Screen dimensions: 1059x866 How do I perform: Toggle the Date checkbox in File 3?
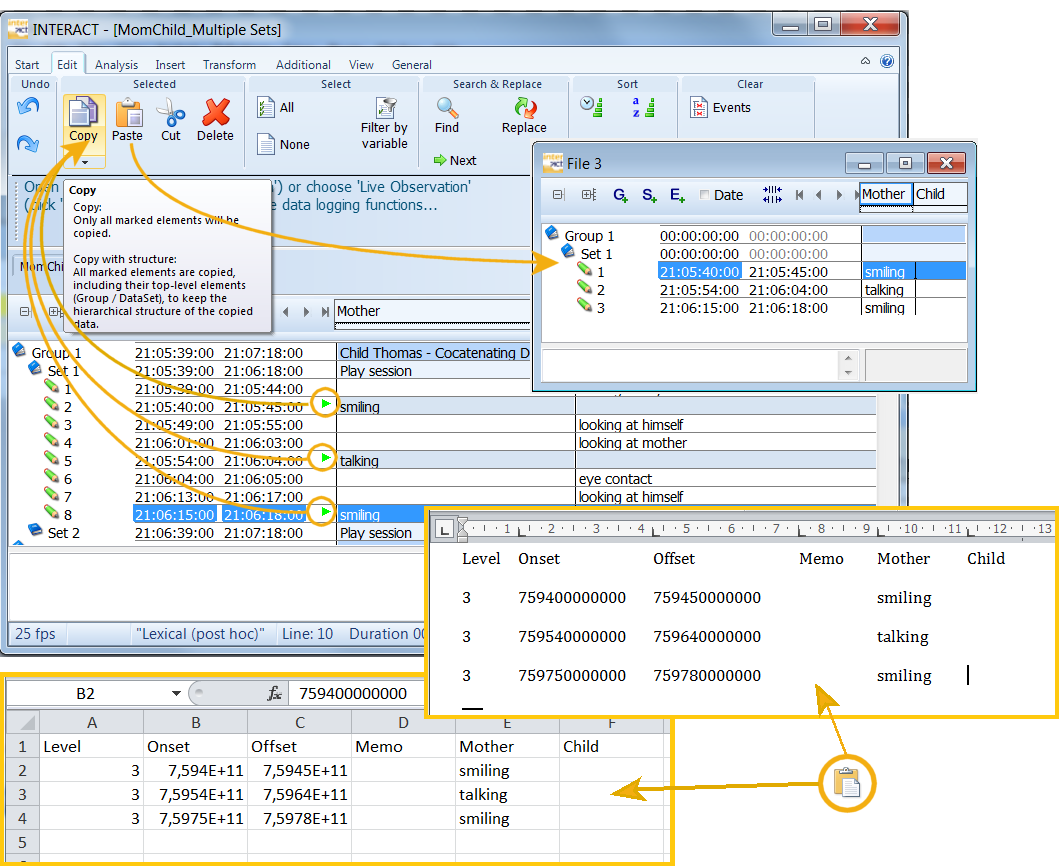click(705, 195)
